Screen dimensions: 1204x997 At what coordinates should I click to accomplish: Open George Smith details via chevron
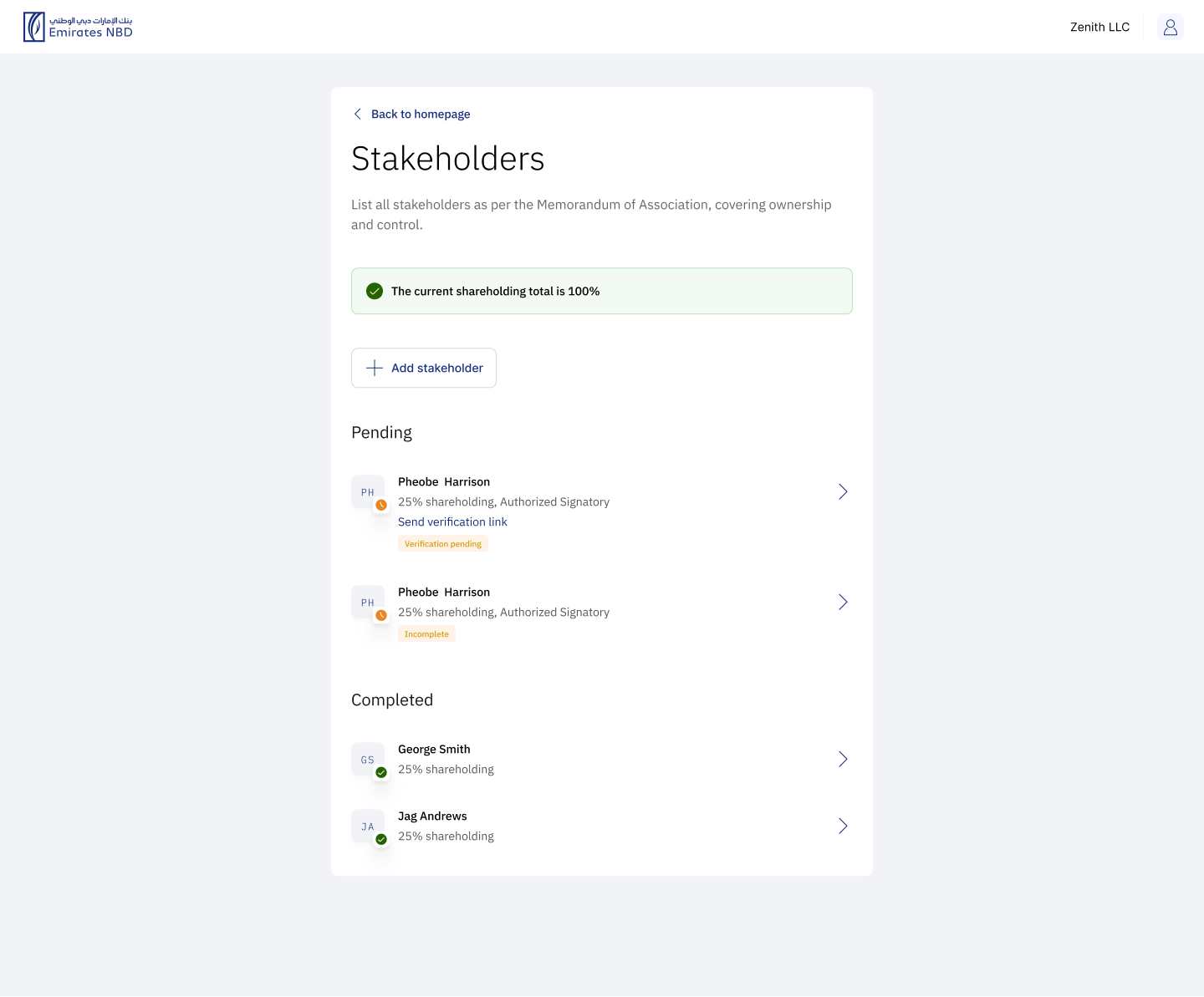(x=843, y=759)
